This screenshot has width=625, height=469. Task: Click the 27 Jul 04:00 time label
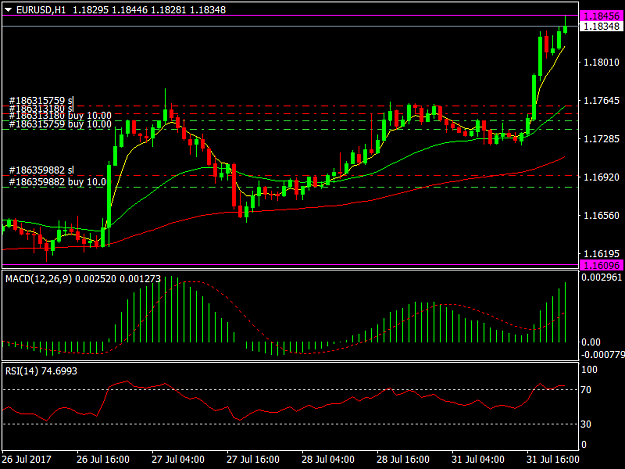[178, 459]
